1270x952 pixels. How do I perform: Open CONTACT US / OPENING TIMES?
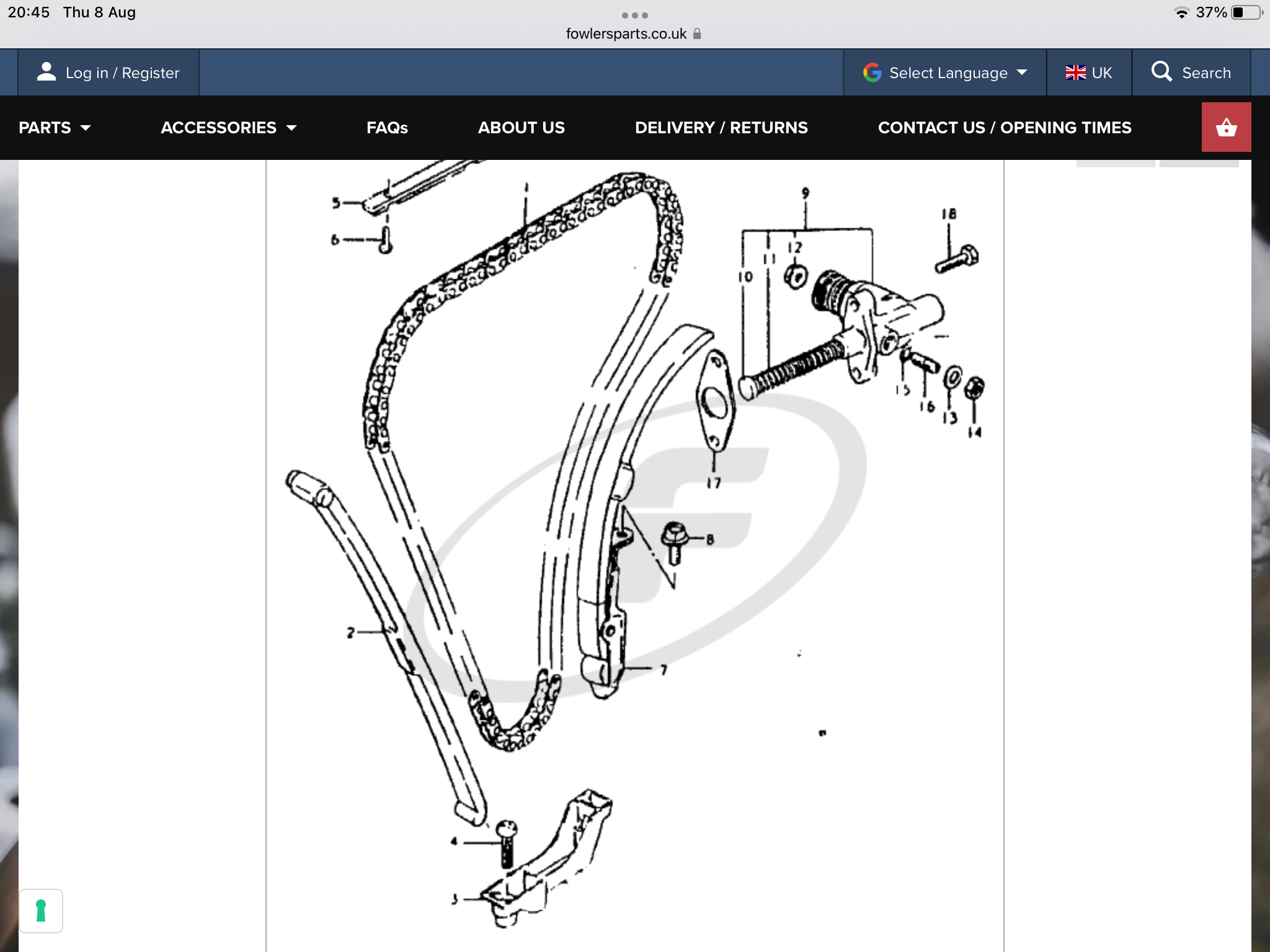(1004, 128)
